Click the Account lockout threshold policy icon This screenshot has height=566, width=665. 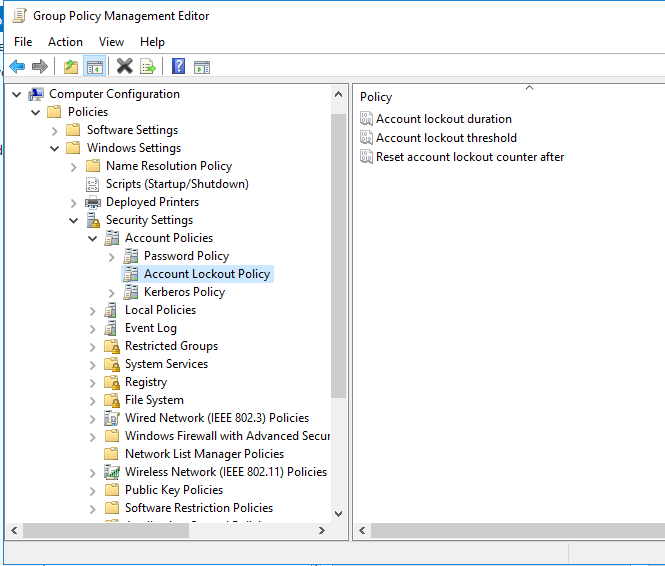point(366,137)
